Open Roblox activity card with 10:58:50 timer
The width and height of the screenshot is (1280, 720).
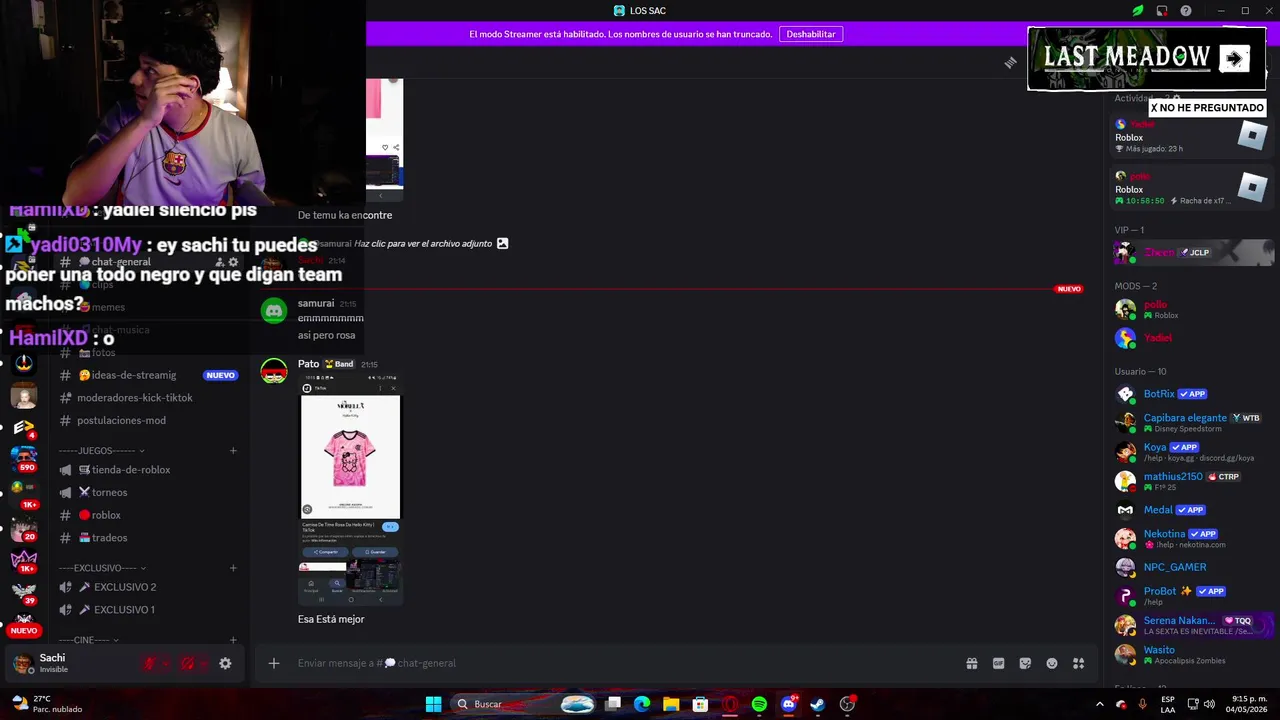coord(1190,187)
